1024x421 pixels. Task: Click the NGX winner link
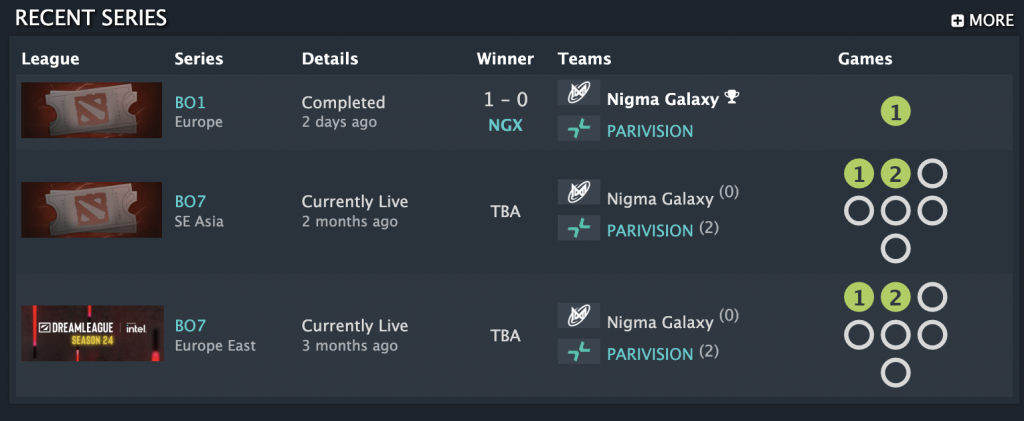tap(505, 128)
